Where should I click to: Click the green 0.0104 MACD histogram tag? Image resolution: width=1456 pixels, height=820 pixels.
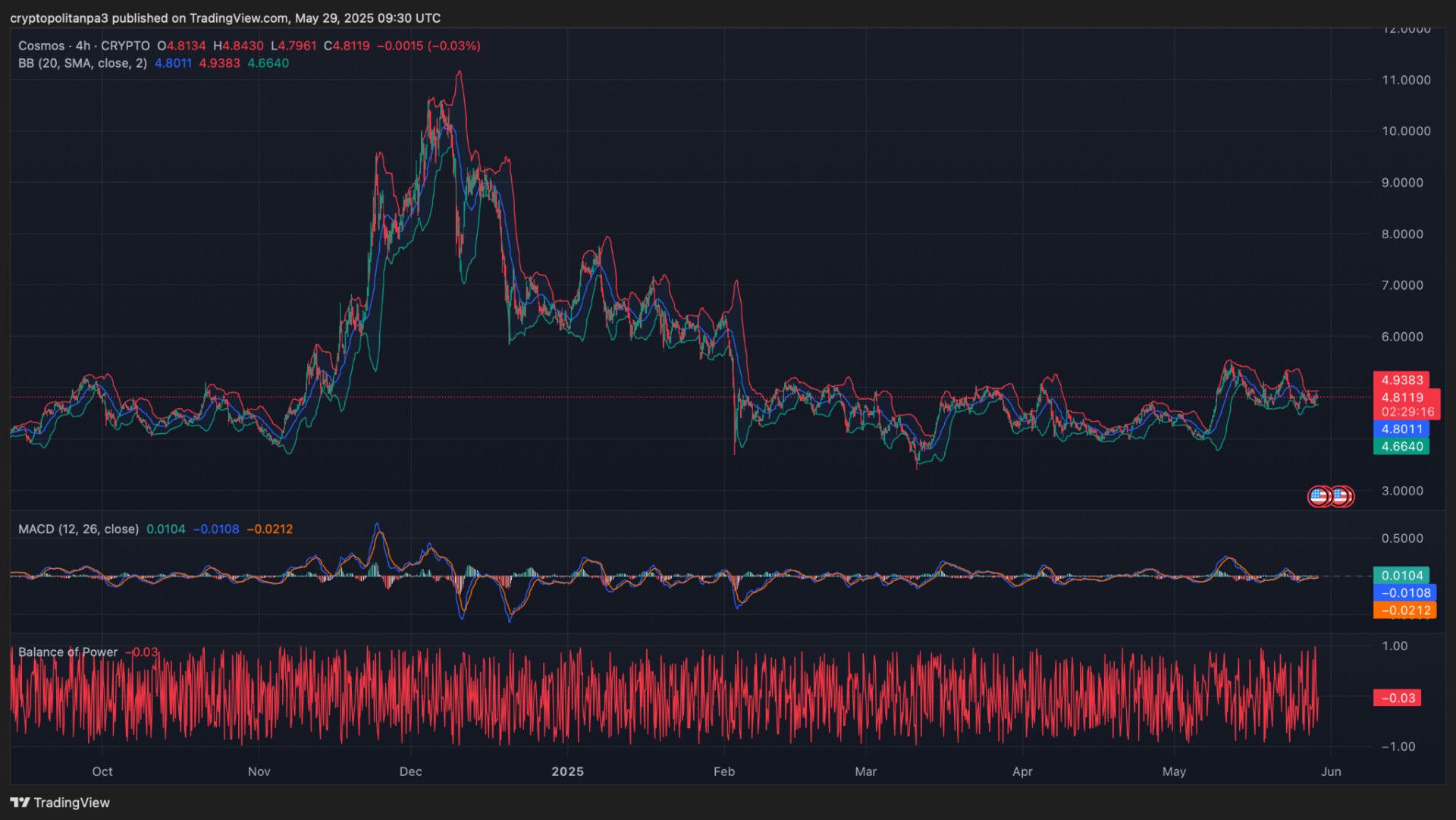[1401, 576]
